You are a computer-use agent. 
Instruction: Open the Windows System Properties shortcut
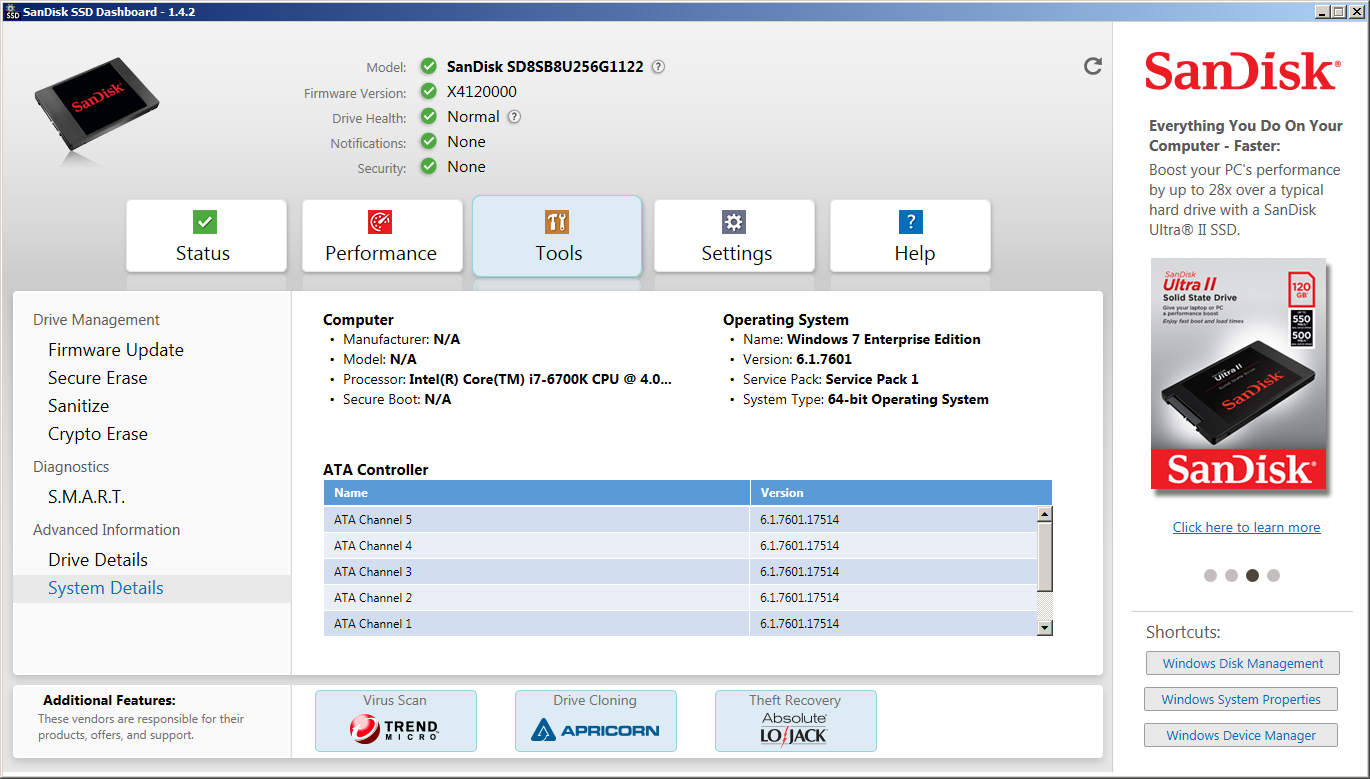(1241, 699)
